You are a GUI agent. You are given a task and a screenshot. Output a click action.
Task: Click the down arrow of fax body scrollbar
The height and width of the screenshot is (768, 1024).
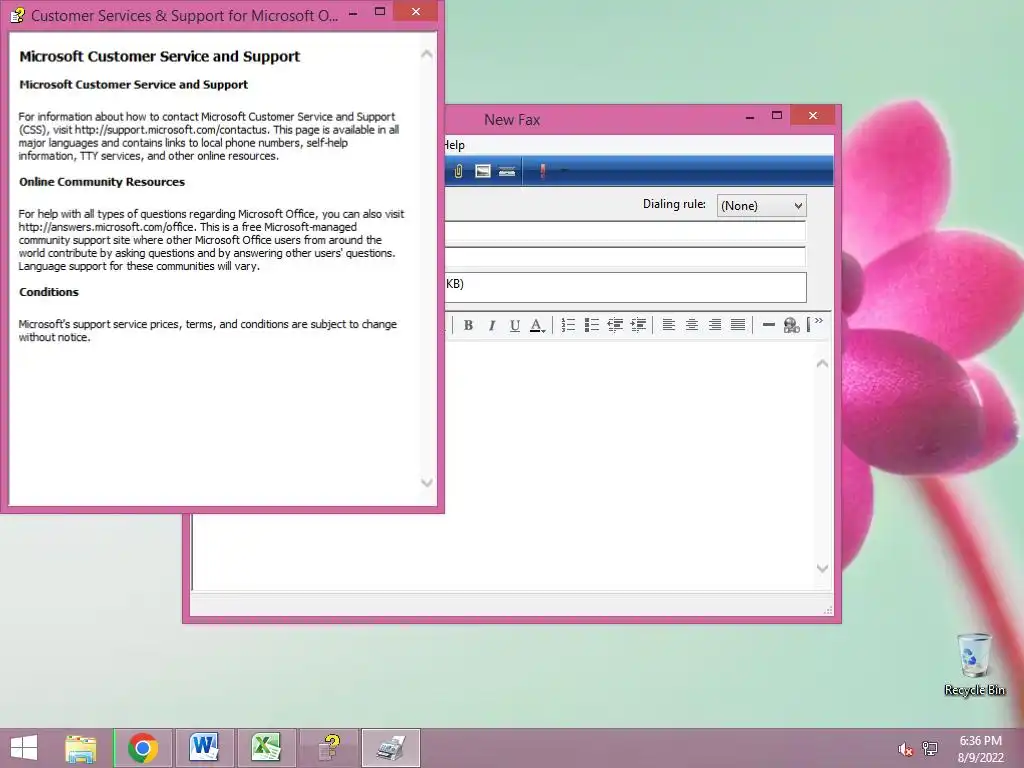[x=822, y=569]
